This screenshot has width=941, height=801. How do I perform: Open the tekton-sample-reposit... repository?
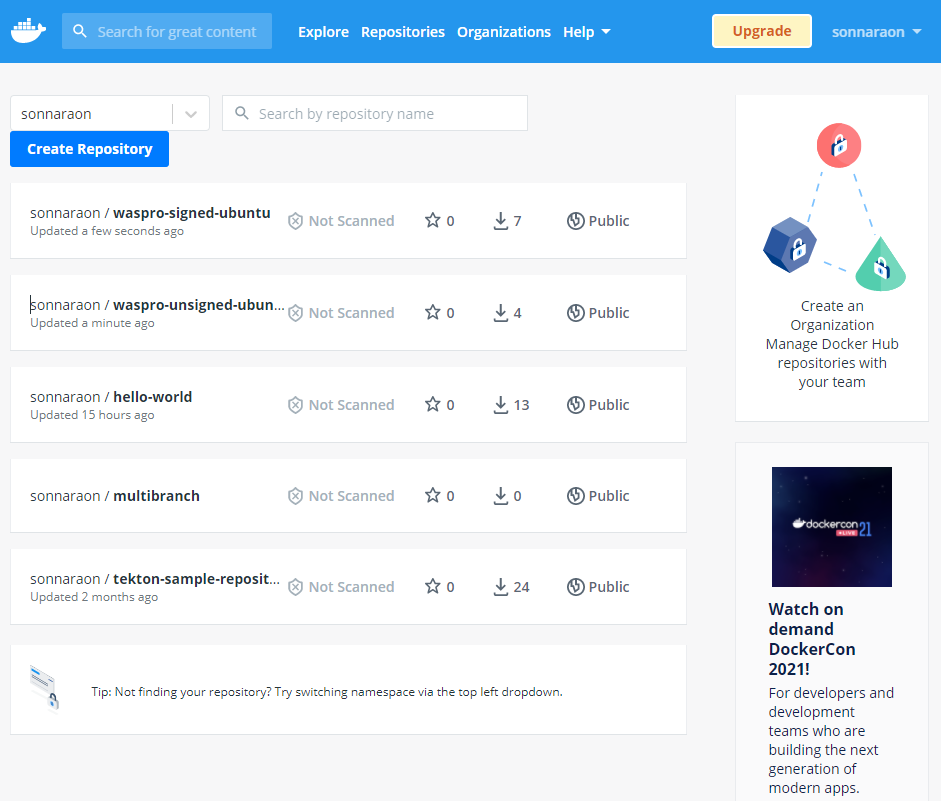pos(196,578)
